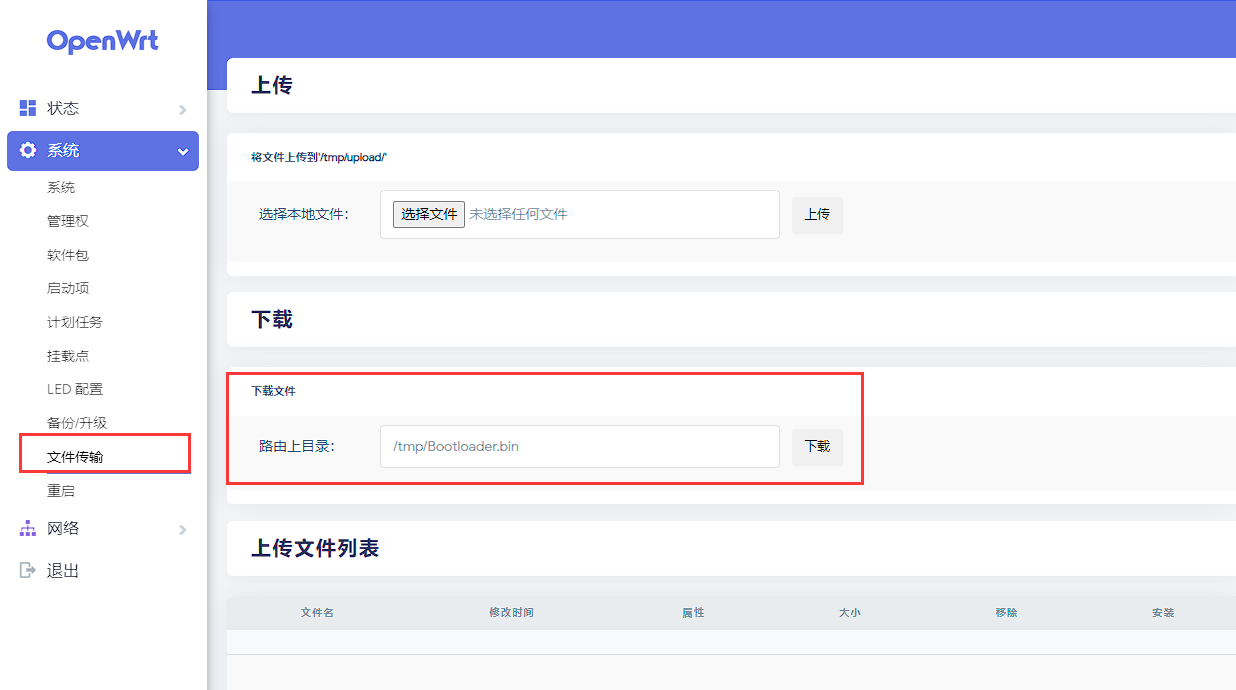The width and height of the screenshot is (1236, 690).
Task: Click the 退出 logout icon
Action: [28, 570]
